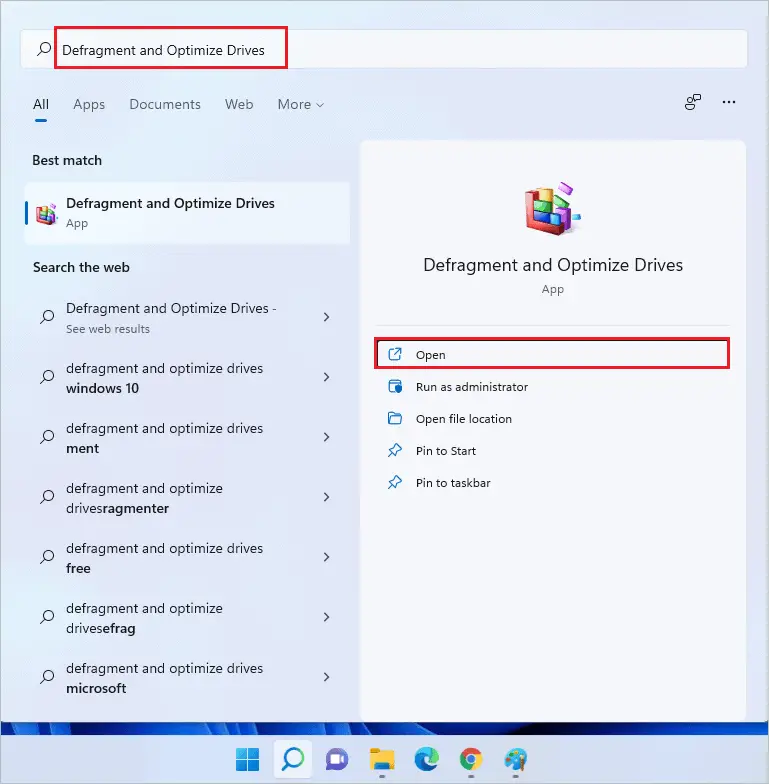769x784 pixels.
Task: Click the Open file location folder icon
Action: tap(394, 418)
